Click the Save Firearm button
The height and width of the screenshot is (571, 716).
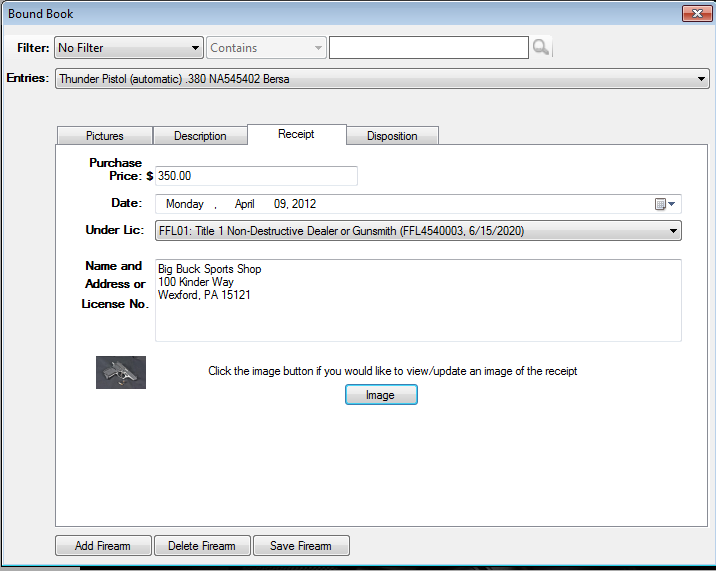pos(301,545)
